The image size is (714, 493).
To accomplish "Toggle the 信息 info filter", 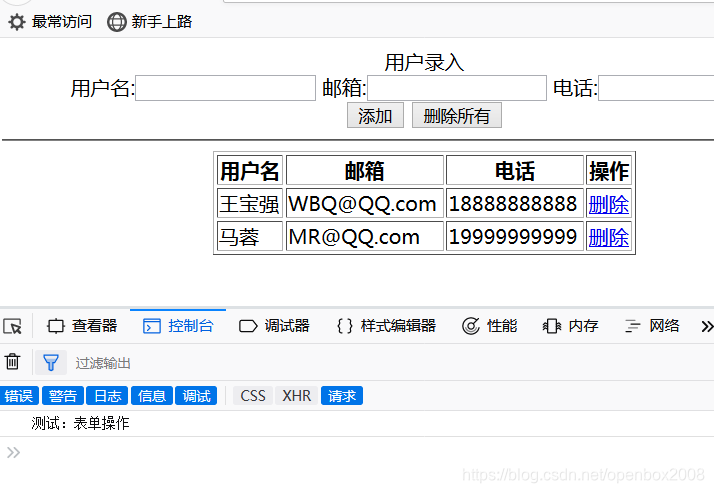I will coord(152,396).
